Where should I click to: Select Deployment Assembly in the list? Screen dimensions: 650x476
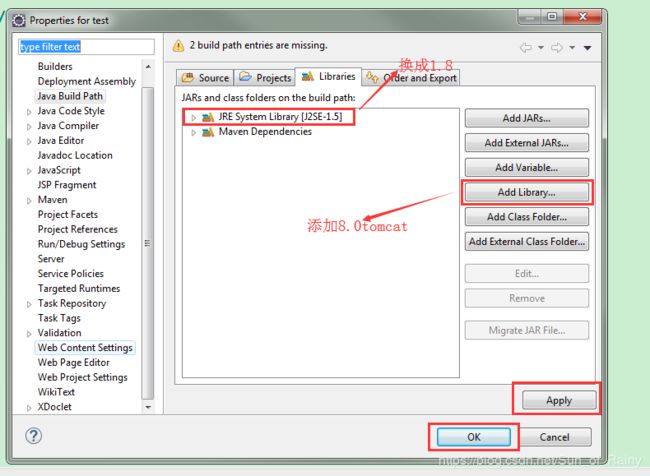(87, 81)
